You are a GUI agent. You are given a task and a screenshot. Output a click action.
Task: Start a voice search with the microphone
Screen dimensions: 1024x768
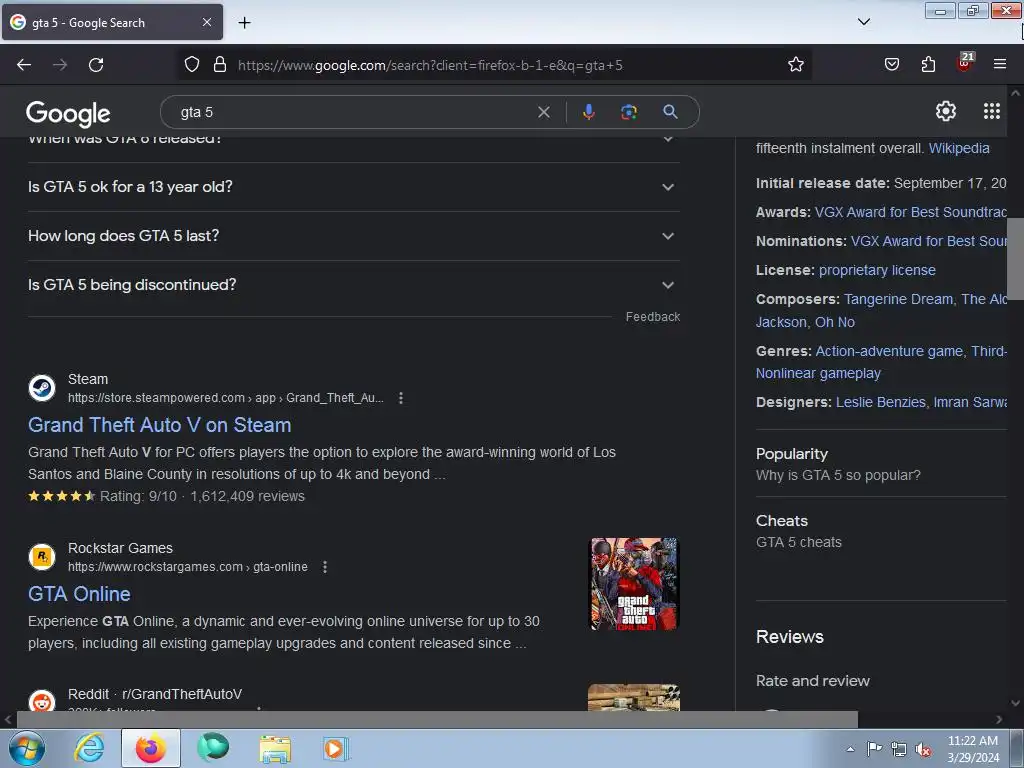pos(588,112)
